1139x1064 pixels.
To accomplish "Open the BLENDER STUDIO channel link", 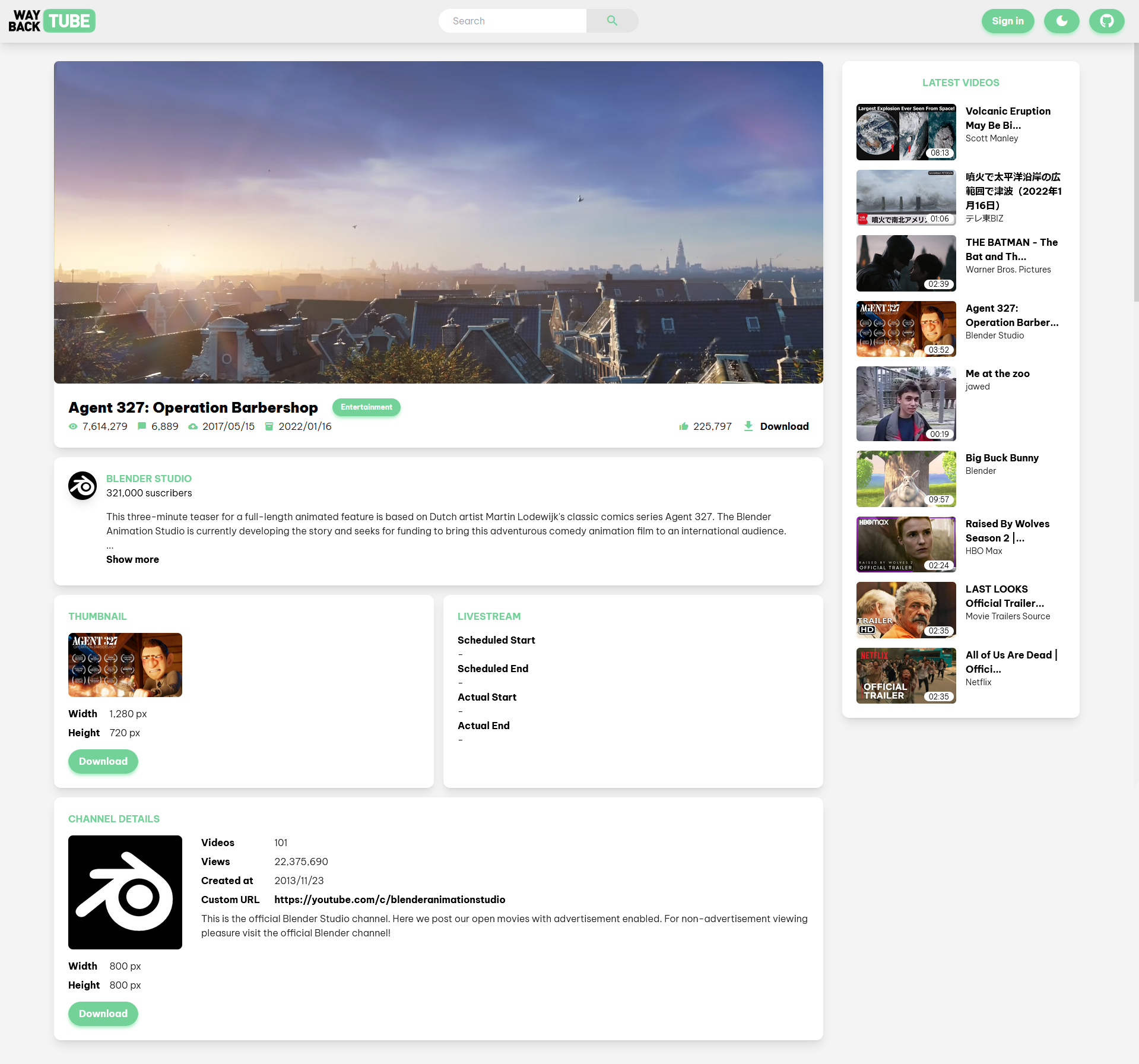I will [x=149, y=479].
